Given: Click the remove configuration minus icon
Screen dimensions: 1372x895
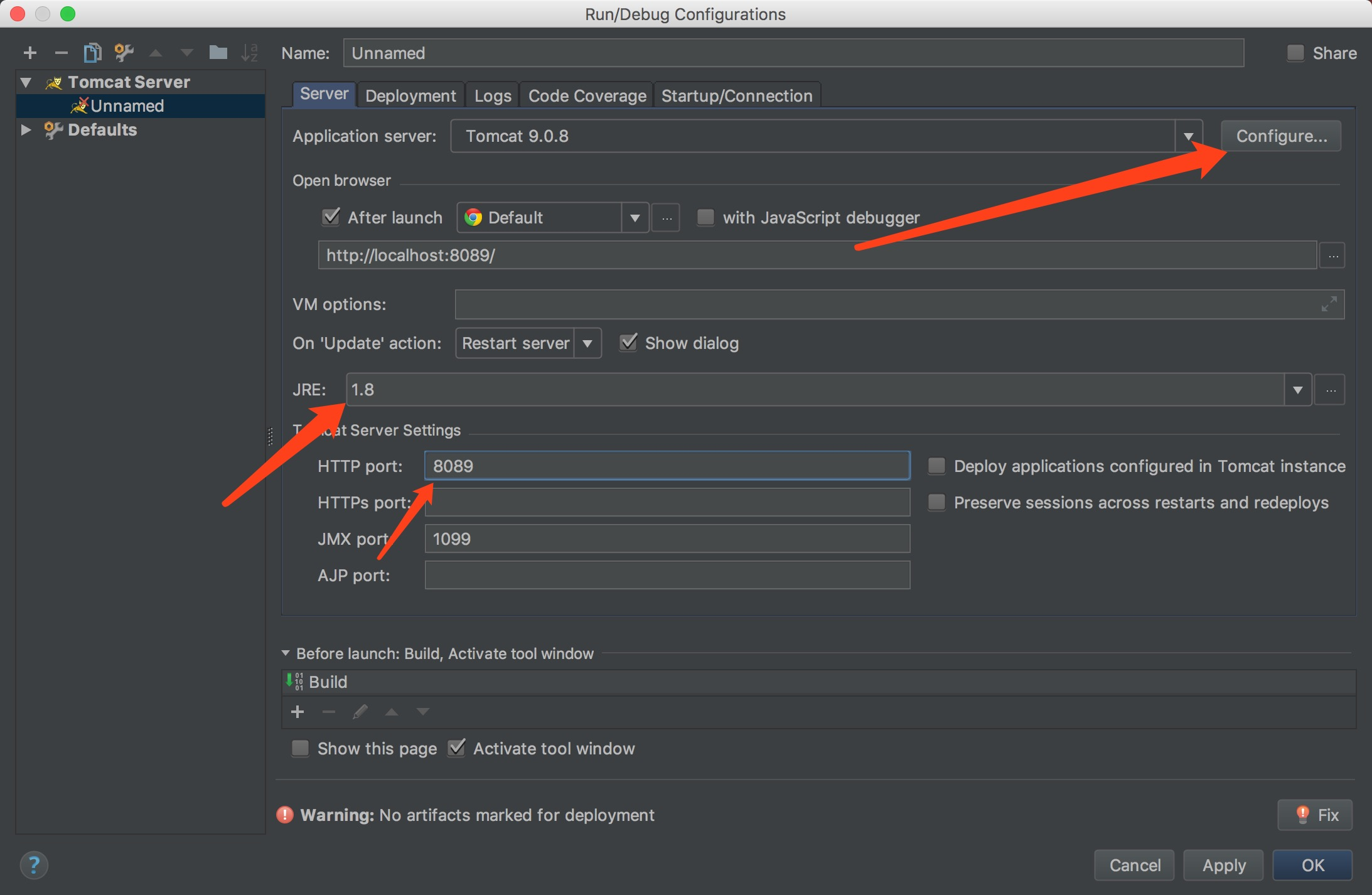Looking at the screenshot, I should pyautogui.click(x=61, y=53).
